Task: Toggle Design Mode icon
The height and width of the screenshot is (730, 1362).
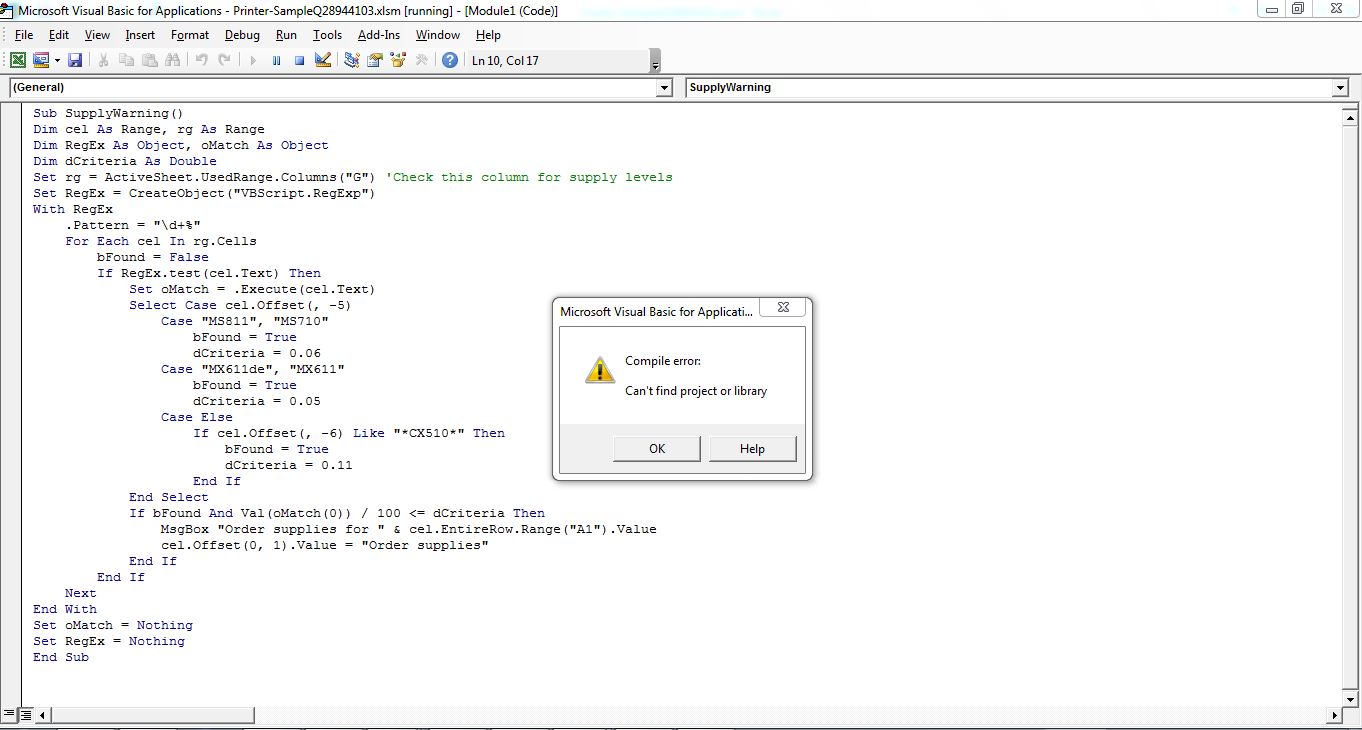Action: coord(322,60)
